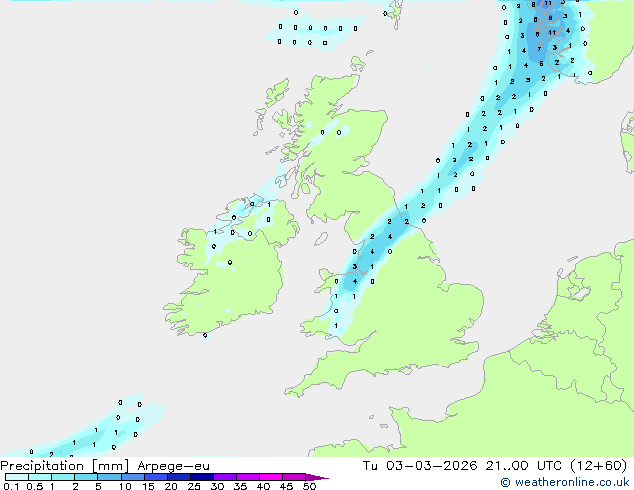Viewport: 634px width, 490px height.
Task: Select the 0.5–1 mm legend swatch
Action: click(x=40, y=477)
